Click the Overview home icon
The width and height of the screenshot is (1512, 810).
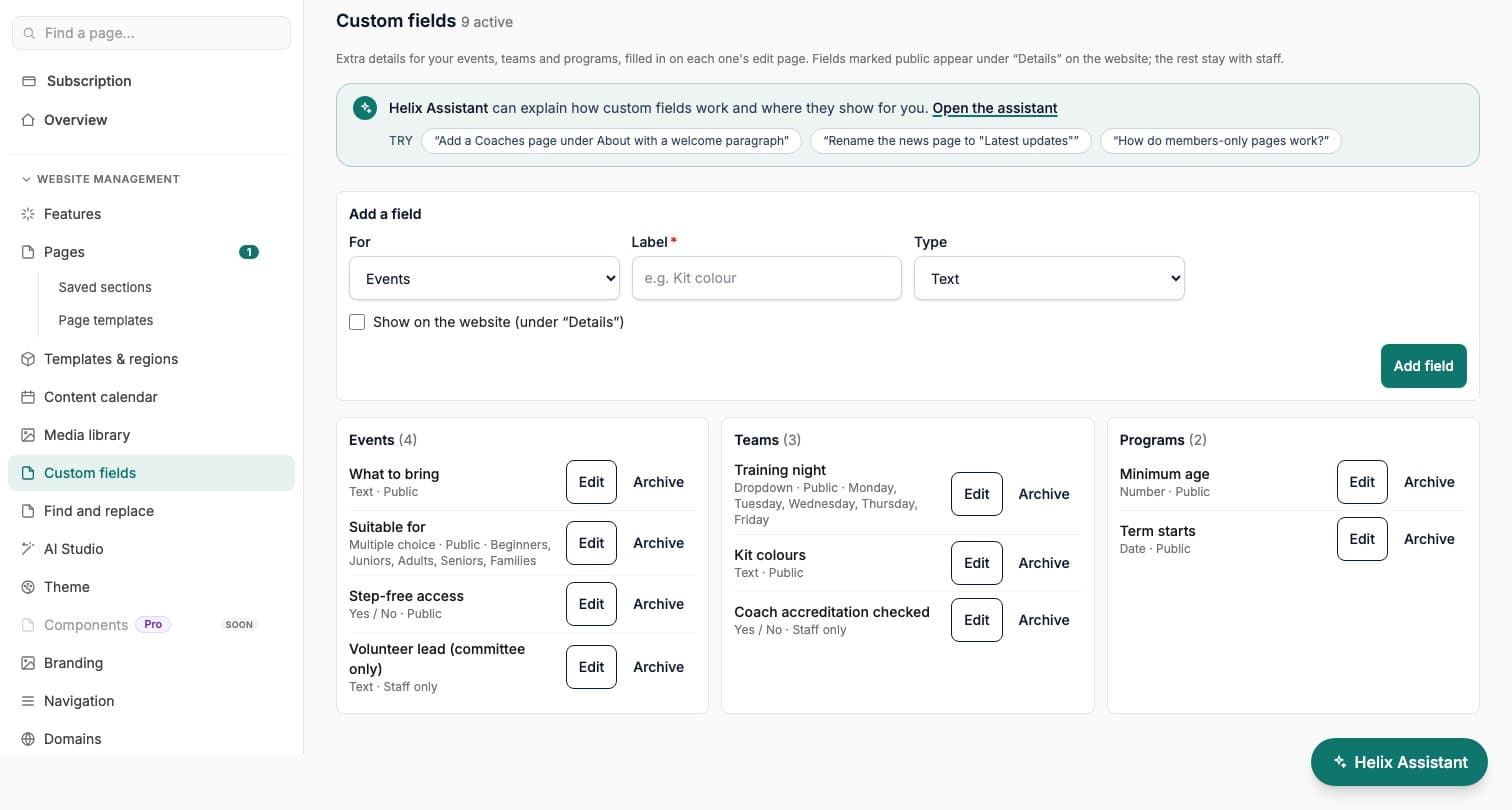click(x=28, y=120)
